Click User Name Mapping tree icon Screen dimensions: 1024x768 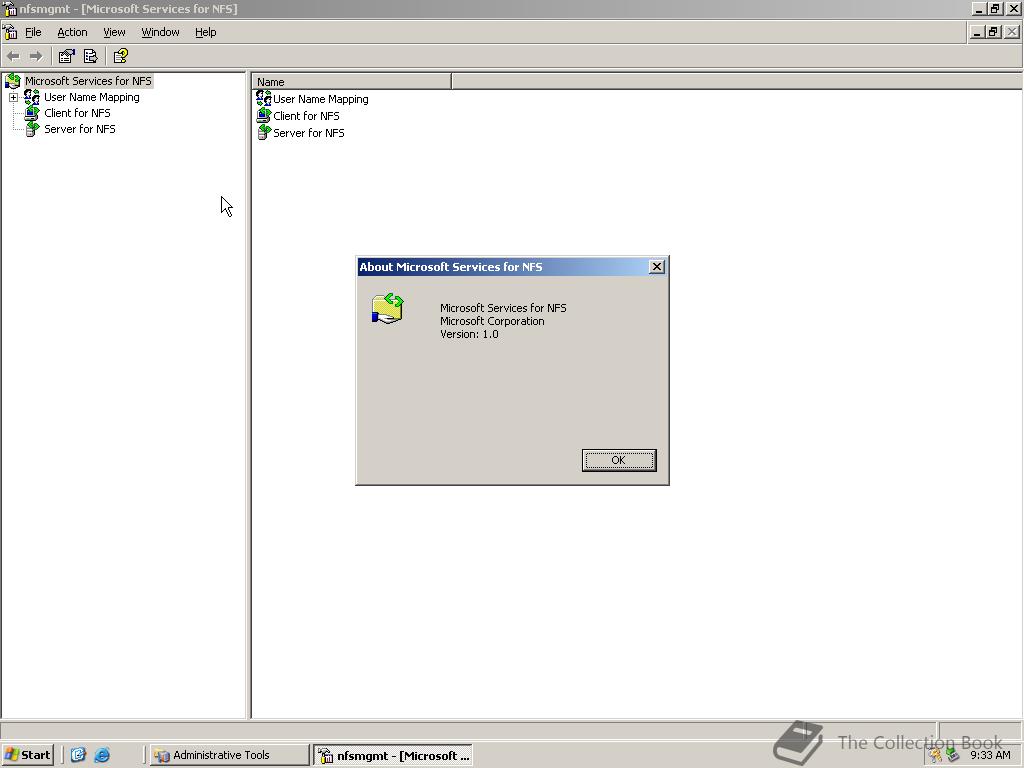(31, 97)
